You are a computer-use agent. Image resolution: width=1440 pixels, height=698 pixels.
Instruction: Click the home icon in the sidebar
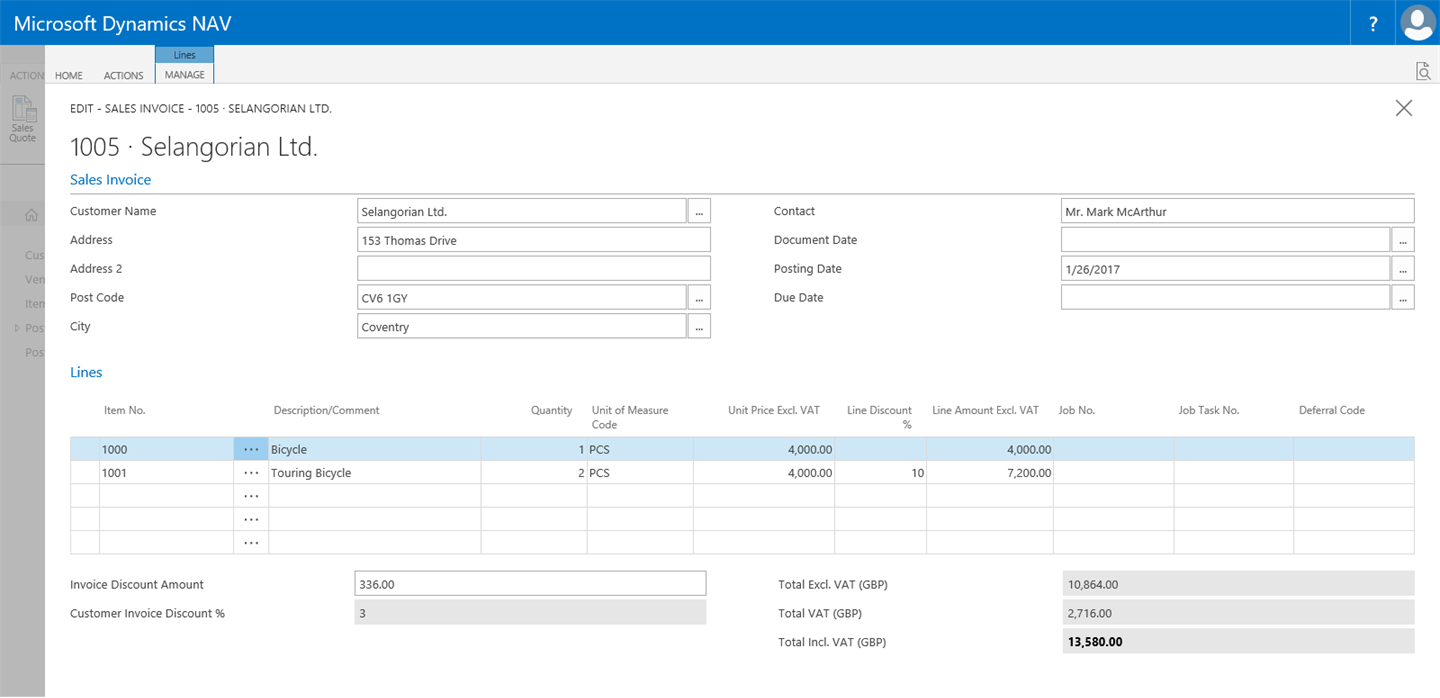[x=31, y=215]
